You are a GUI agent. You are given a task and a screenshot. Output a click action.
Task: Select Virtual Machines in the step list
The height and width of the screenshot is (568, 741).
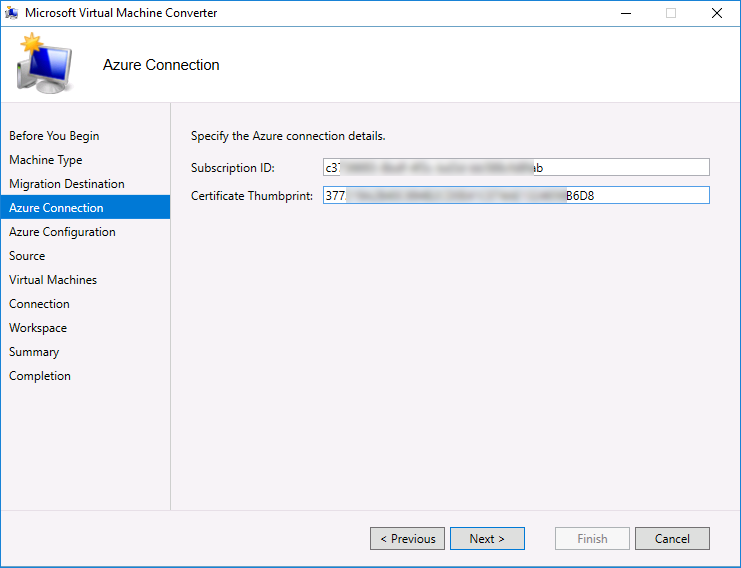click(x=52, y=280)
